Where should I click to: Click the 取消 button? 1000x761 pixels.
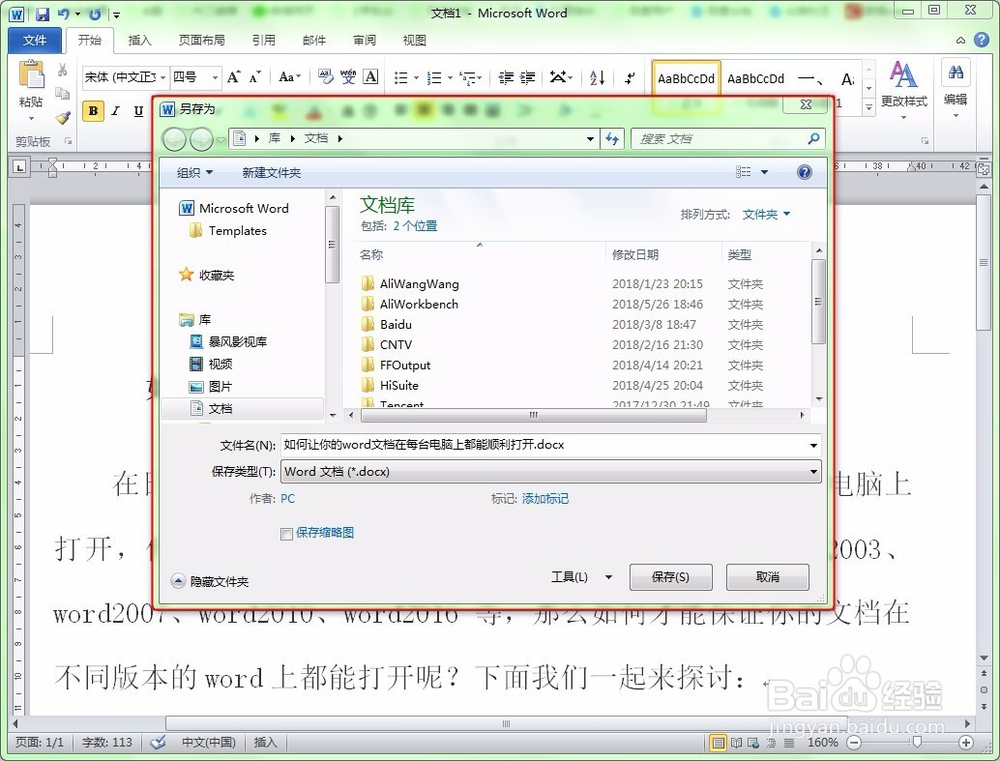point(767,577)
